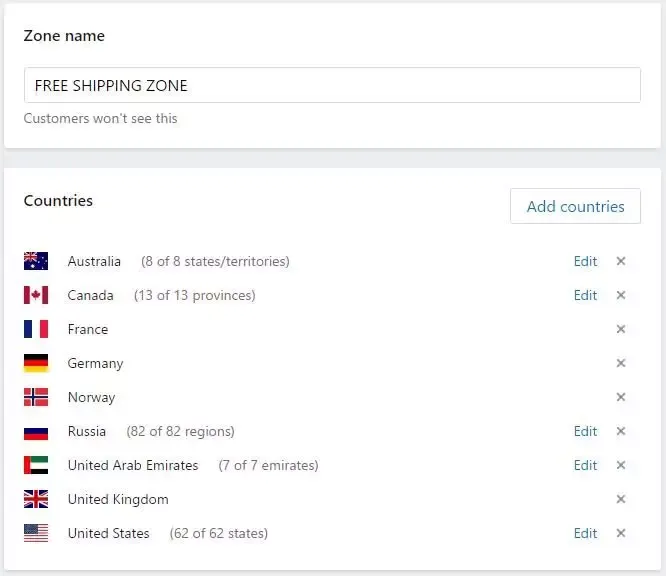Screen dimensions: 666x576
Task: Click the Germany country name
Action: click(96, 364)
